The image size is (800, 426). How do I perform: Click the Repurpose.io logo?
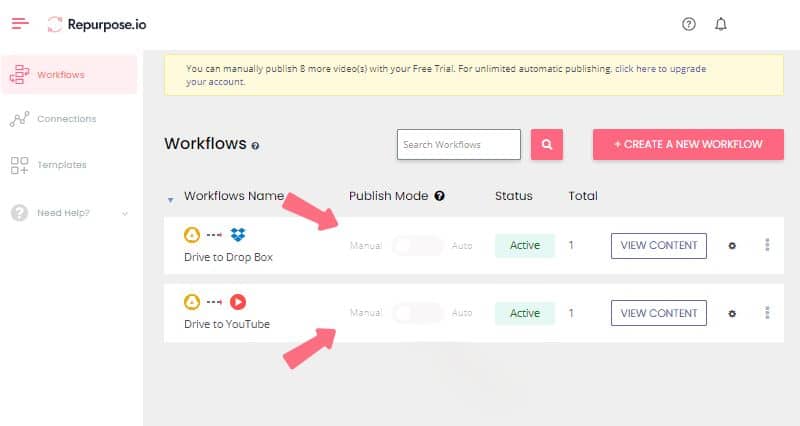(x=97, y=24)
